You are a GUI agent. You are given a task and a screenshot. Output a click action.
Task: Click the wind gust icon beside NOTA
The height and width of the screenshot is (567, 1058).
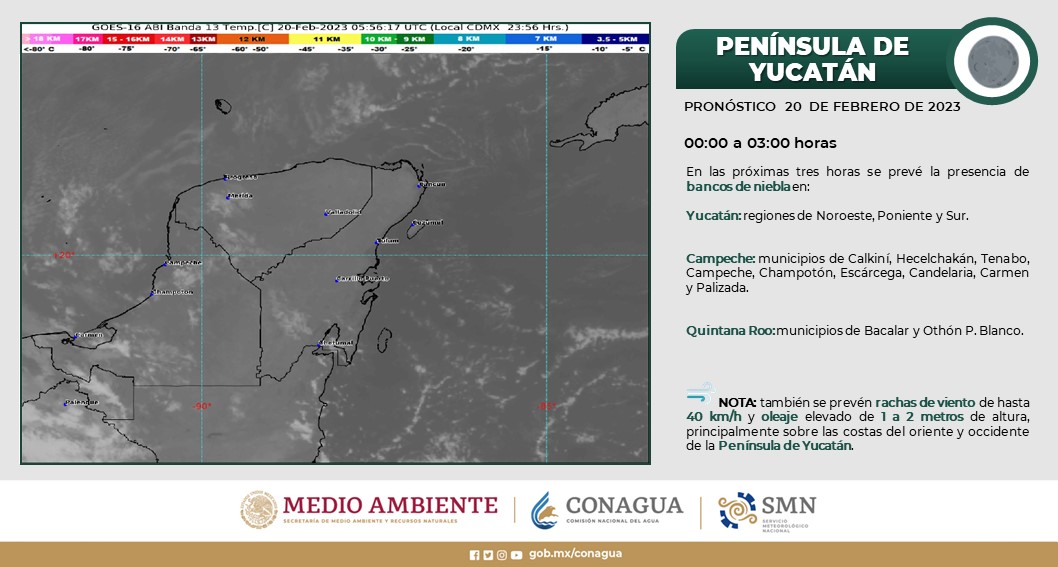[700, 392]
